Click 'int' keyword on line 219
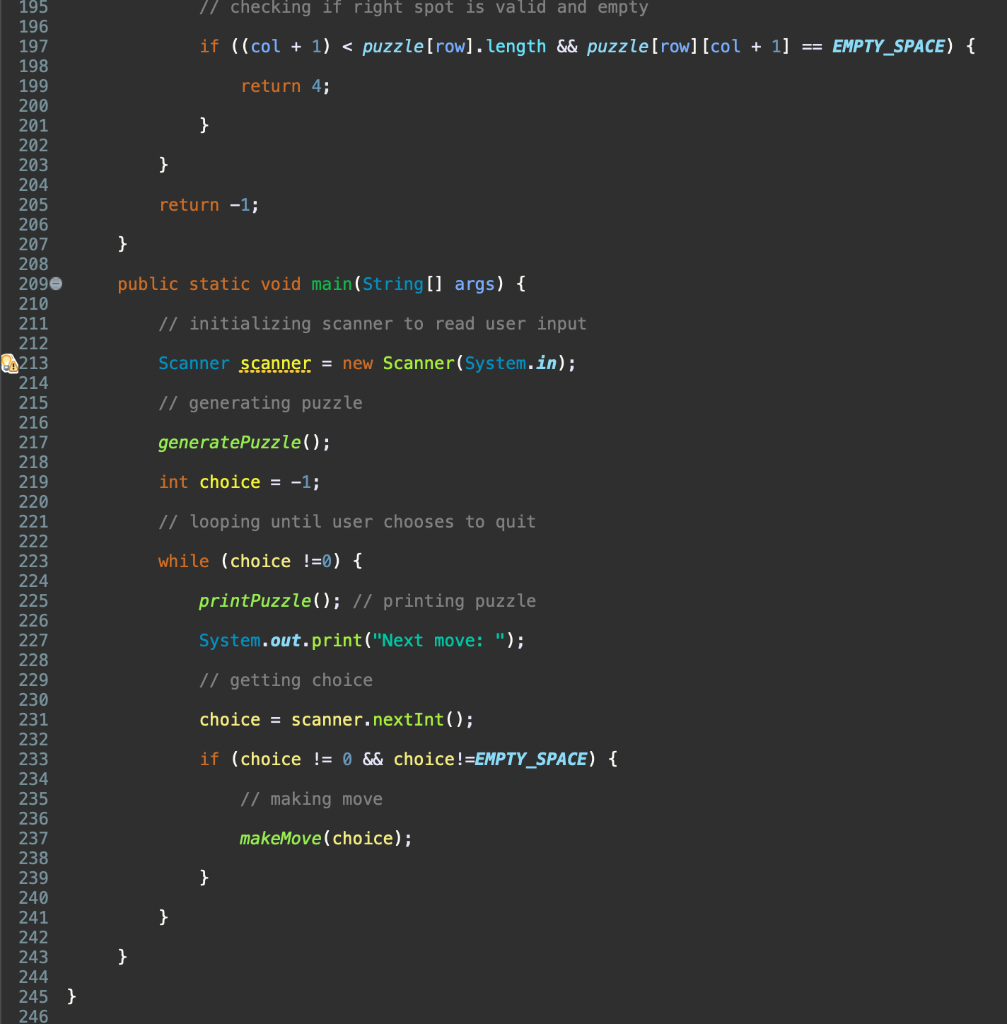Viewport: 1007px width, 1024px height. [x=174, y=482]
